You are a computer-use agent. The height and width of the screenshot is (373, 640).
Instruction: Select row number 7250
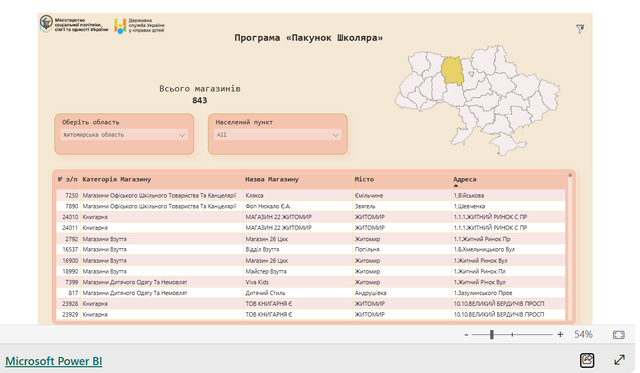tap(71, 195)
